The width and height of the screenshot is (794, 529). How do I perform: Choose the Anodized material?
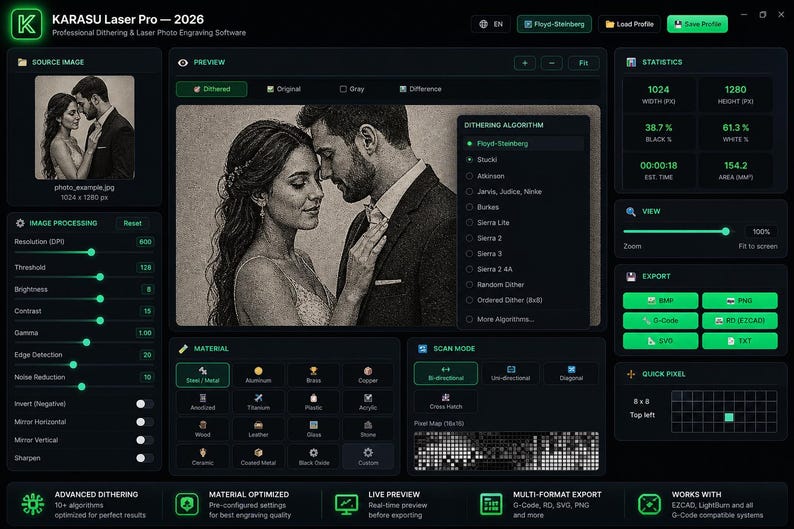203,402
